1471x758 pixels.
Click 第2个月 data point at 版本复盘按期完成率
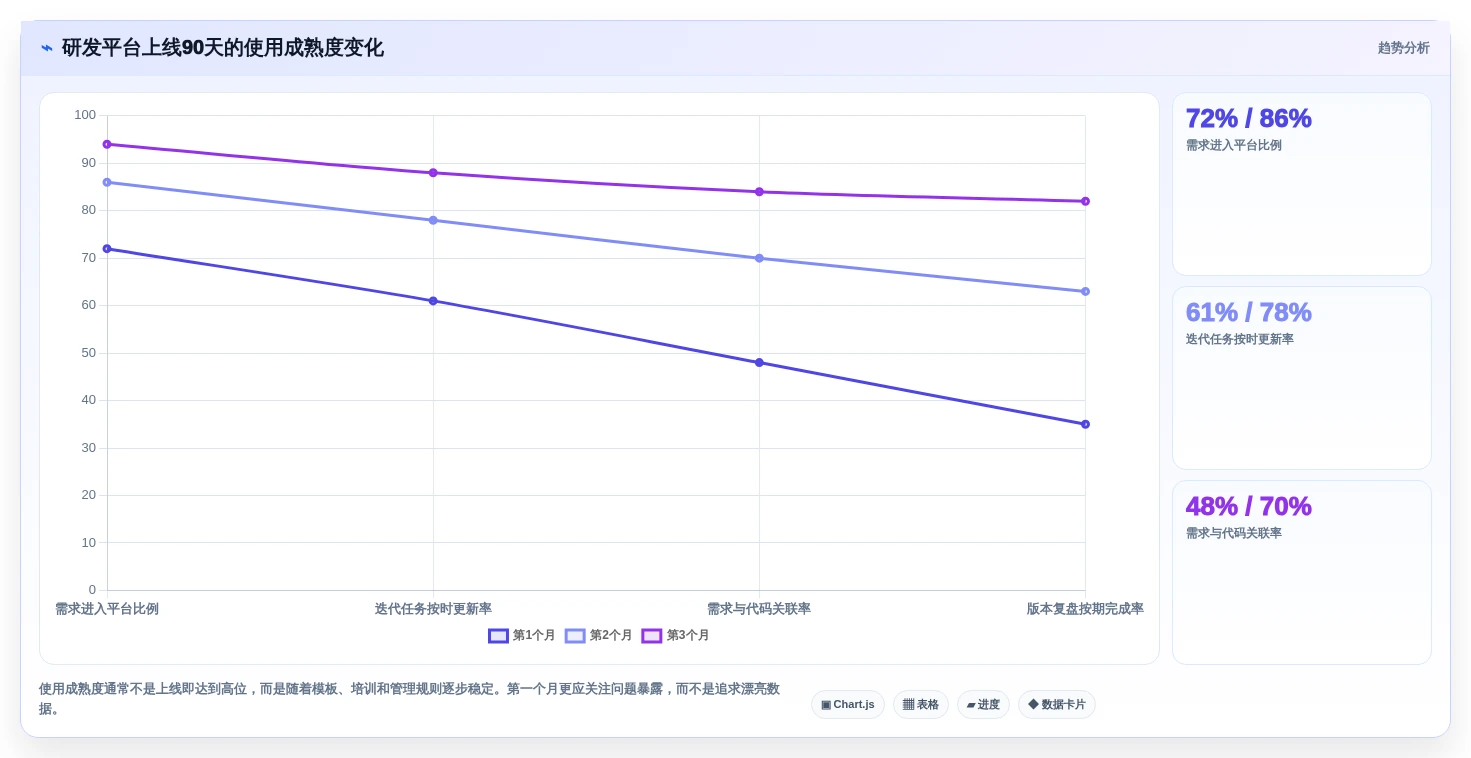coord(1085,291)
